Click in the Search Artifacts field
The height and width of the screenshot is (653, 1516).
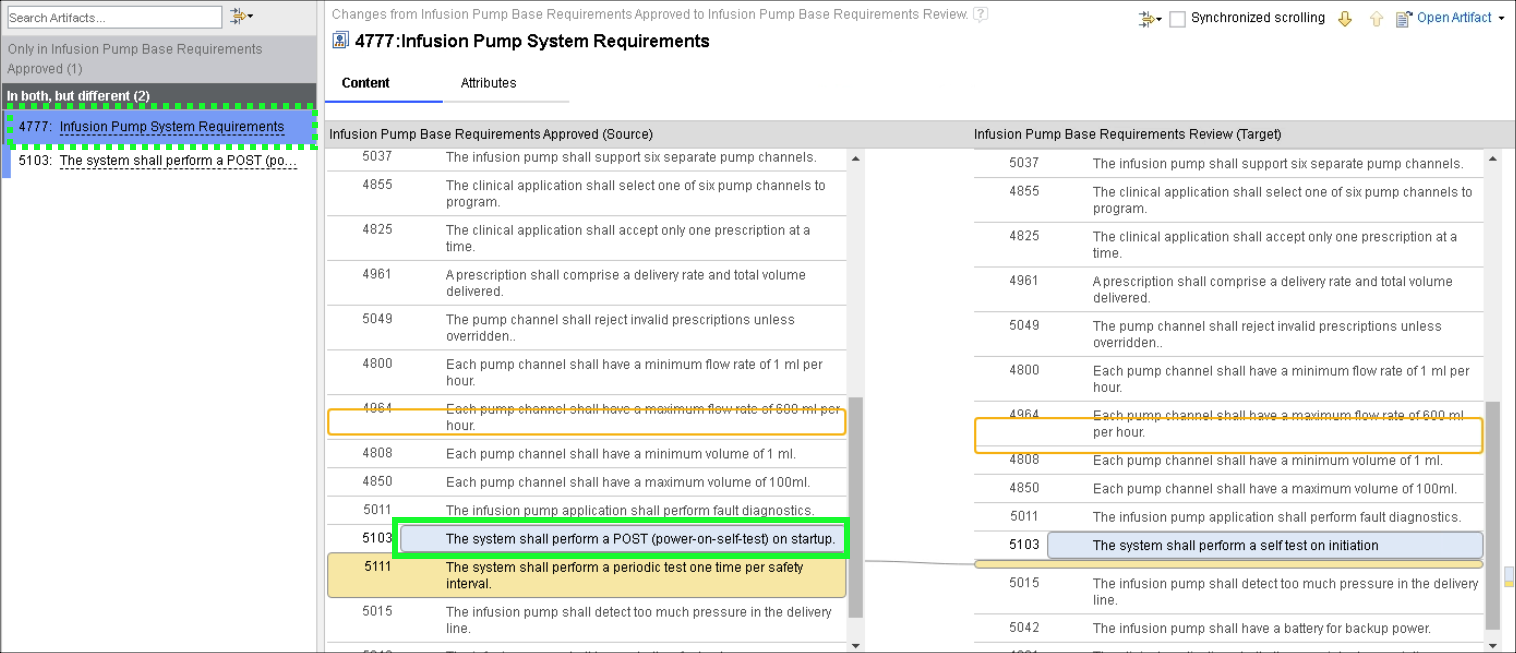coord(114,17)
